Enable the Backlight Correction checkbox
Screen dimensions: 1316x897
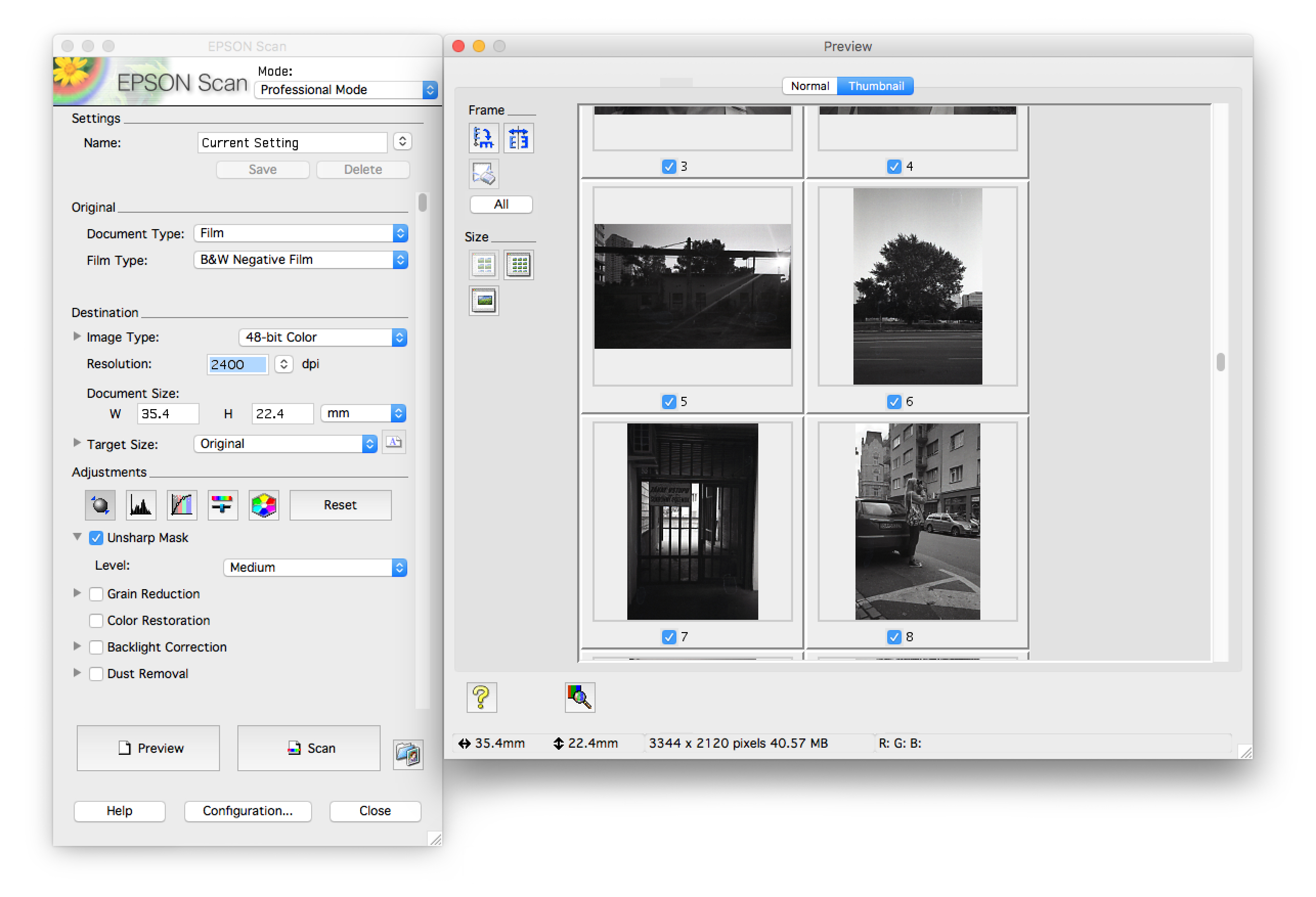(96, 647)
